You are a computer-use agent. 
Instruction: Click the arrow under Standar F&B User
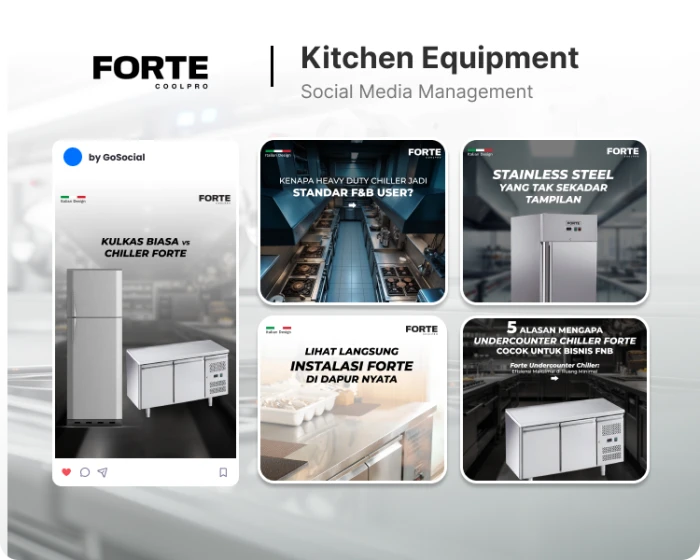pyautogui.click(x=351, y=206)
